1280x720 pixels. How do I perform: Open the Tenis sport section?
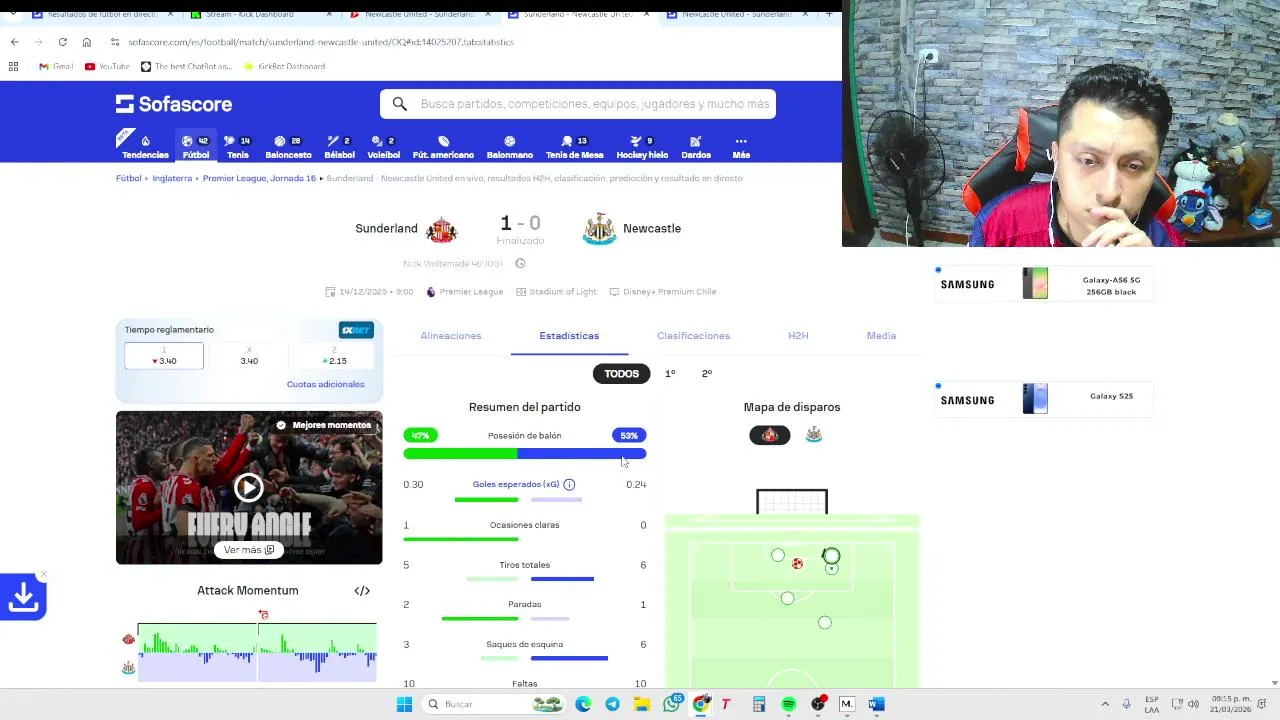click(x=237, y=147)
